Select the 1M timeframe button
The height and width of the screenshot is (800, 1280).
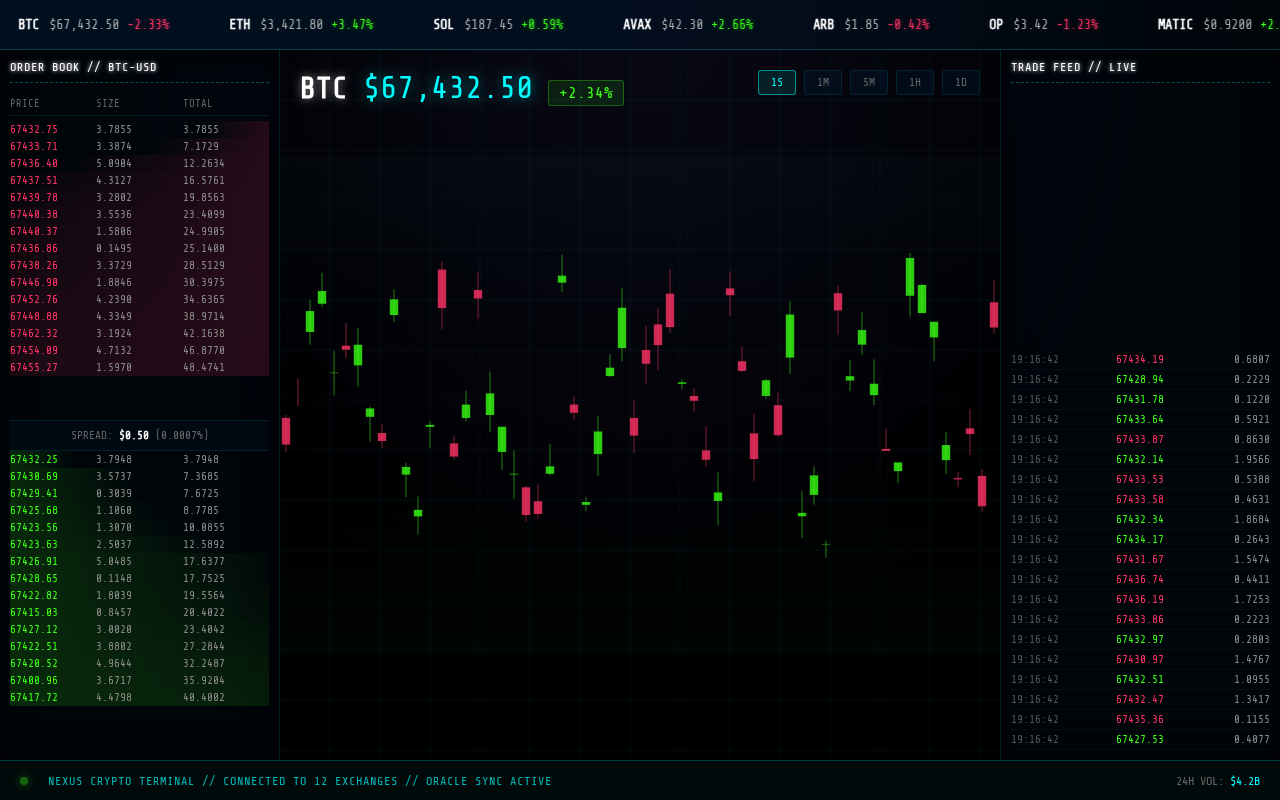(822, 82)
